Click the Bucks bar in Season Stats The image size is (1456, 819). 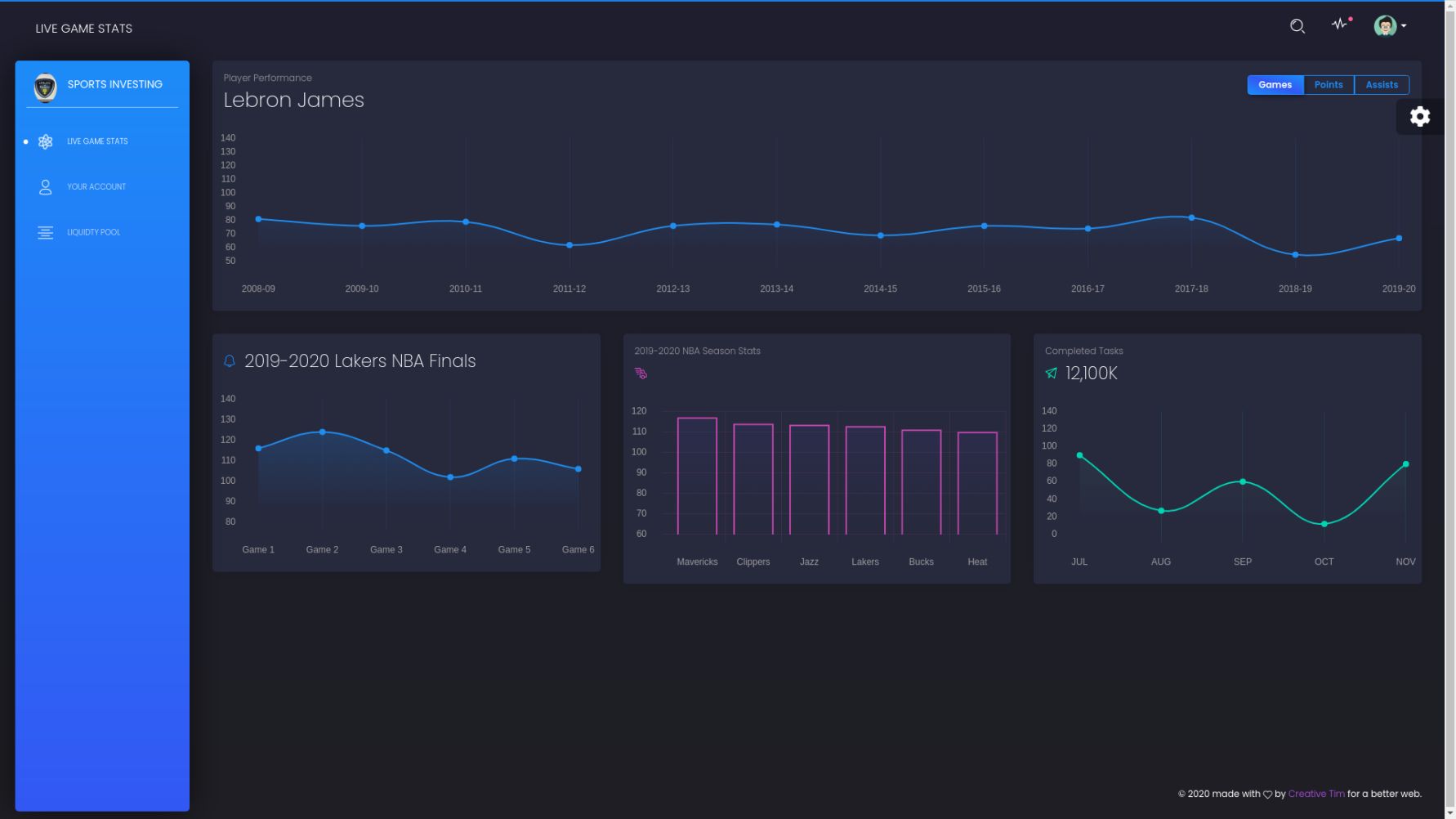click(922, 482)
